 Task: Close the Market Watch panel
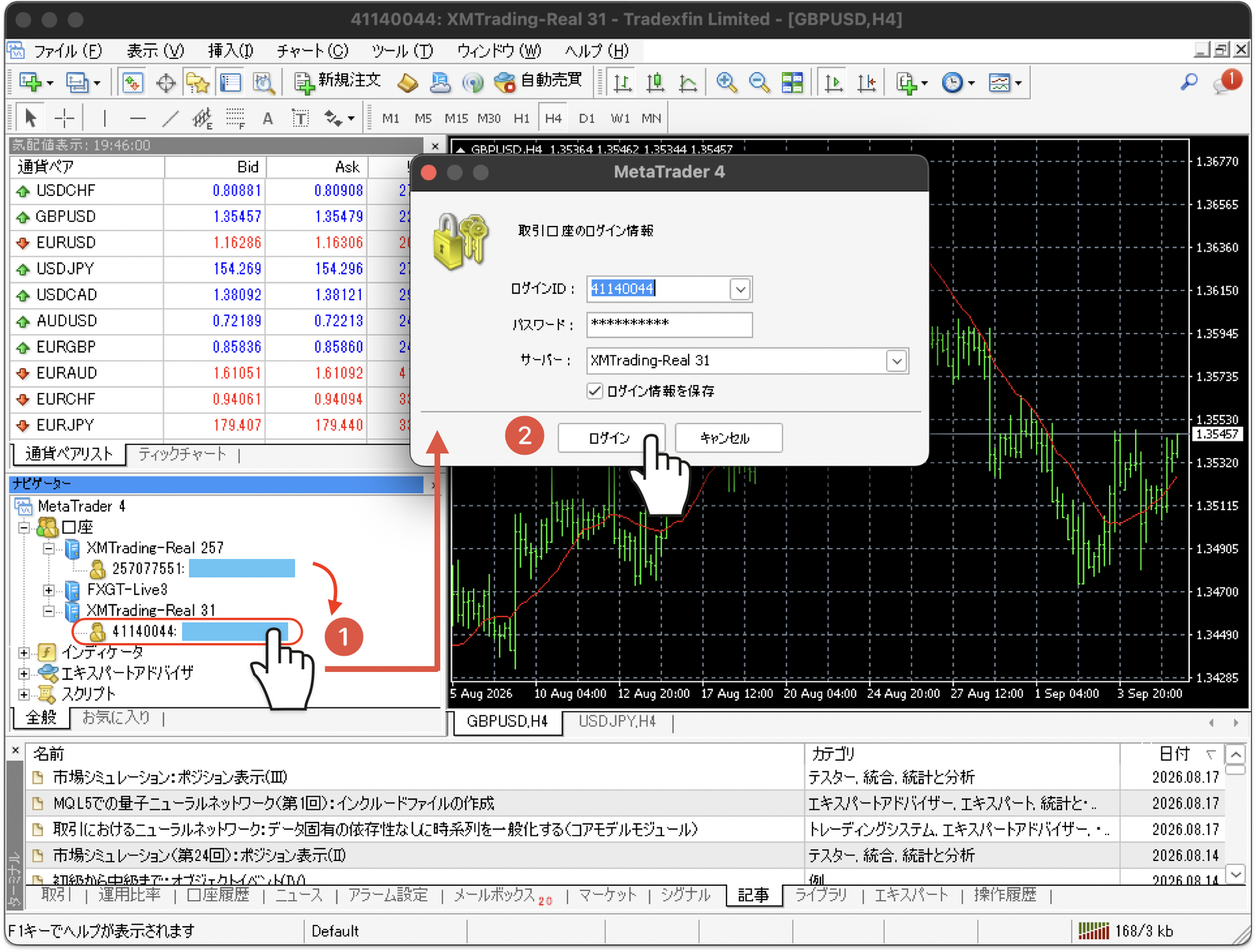pos(435,145)
